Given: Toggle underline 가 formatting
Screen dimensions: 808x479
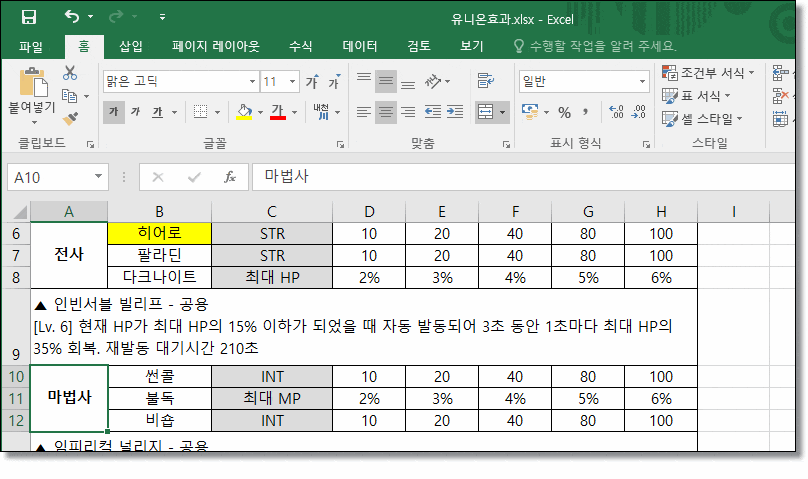Looking at the screenshot, I should pos(158,112).
